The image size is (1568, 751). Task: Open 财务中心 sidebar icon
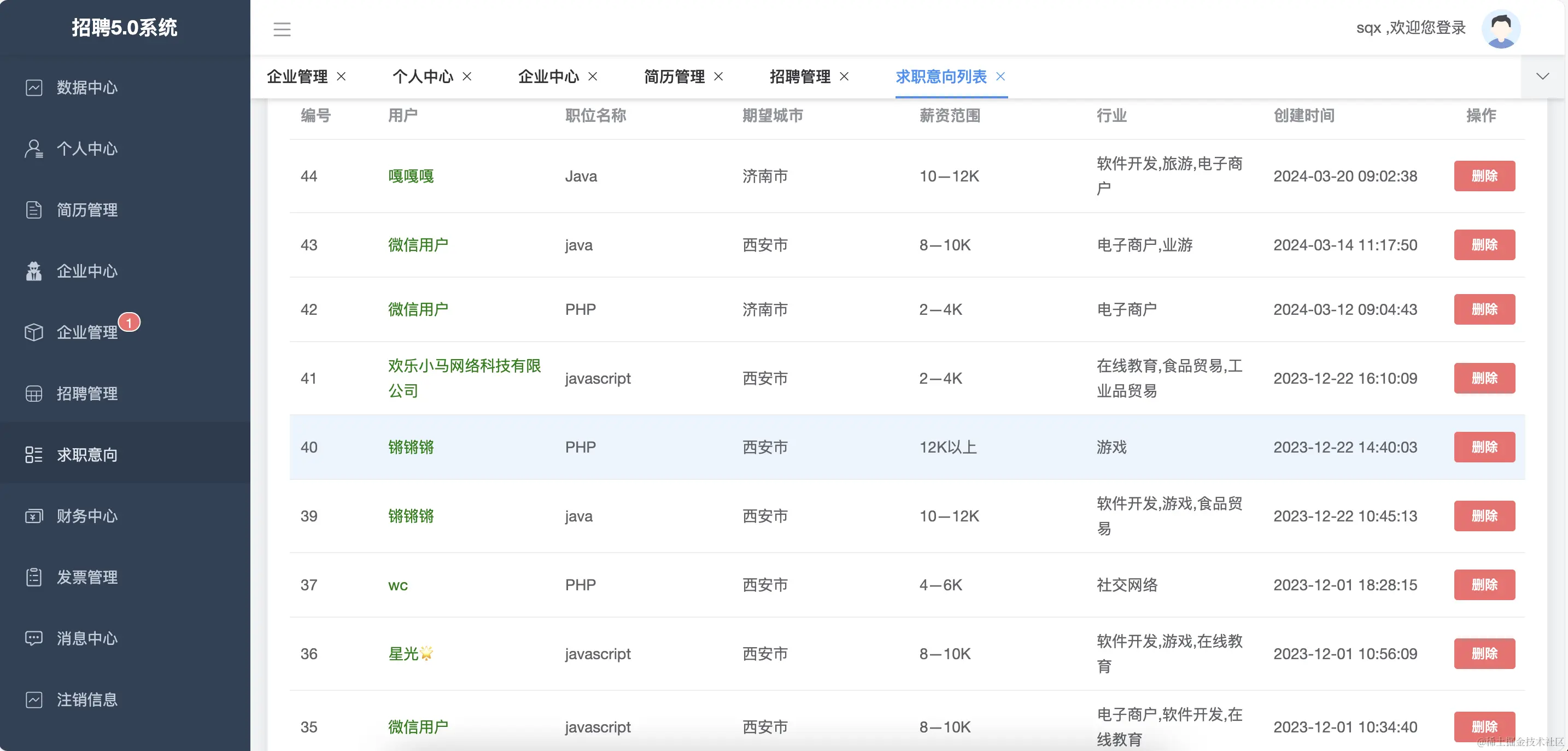pyautogui.click(x=33, y=516)
